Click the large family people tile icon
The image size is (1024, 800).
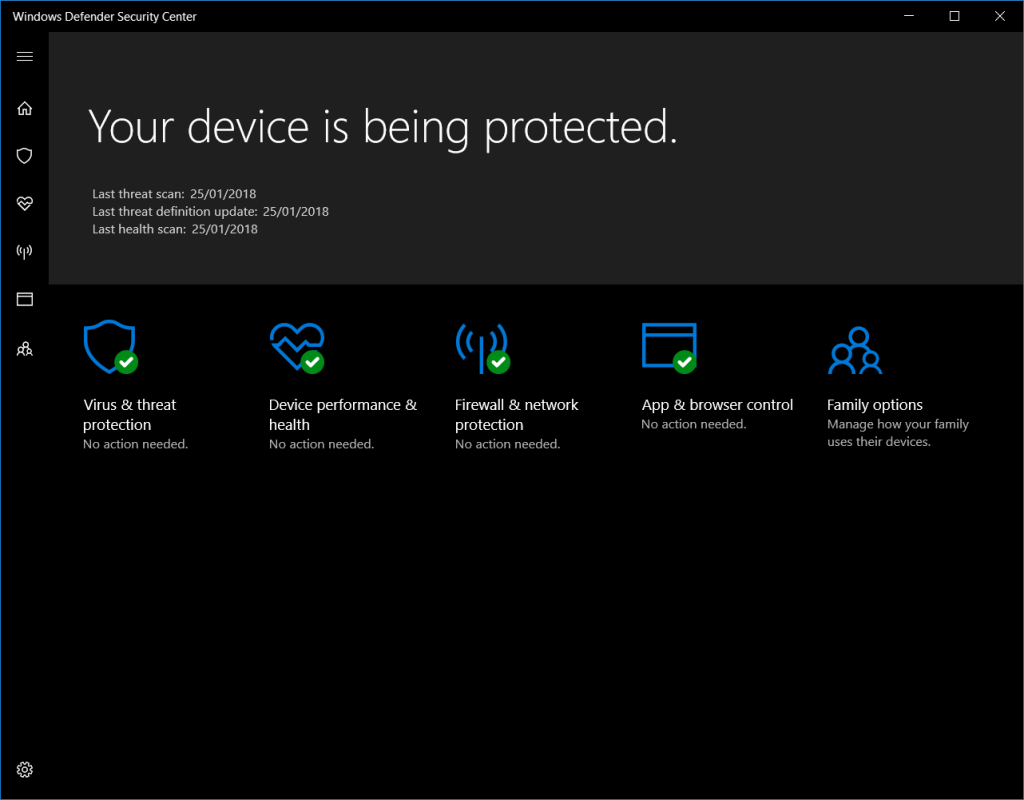coord(856,351)
